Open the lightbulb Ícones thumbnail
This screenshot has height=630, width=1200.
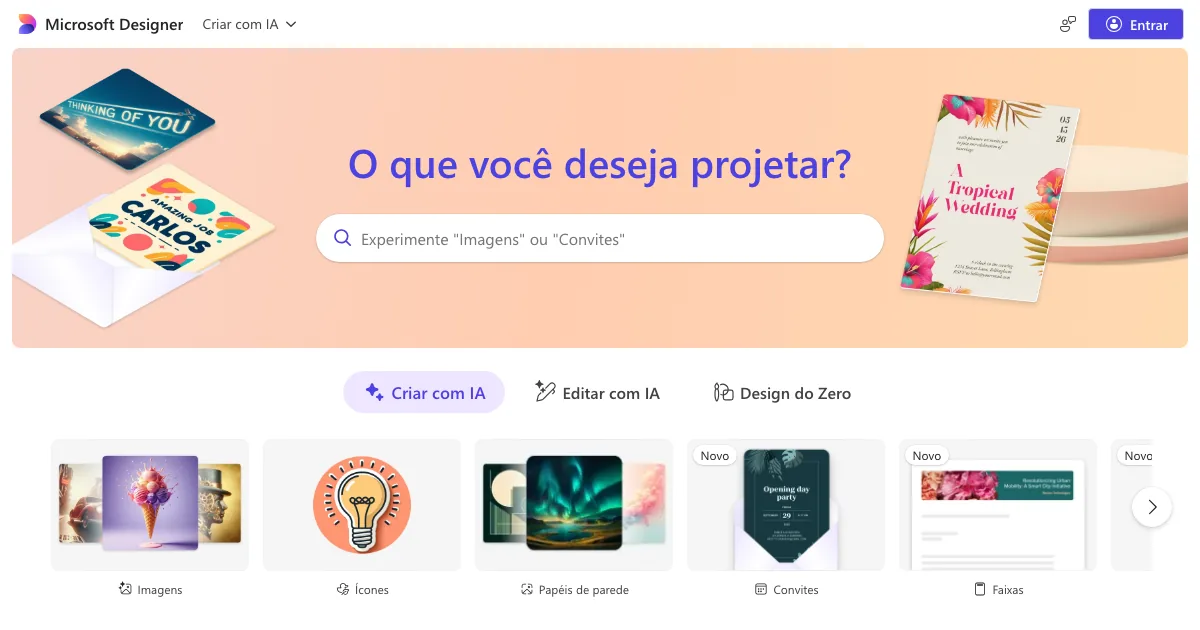(x=362, y=505)
